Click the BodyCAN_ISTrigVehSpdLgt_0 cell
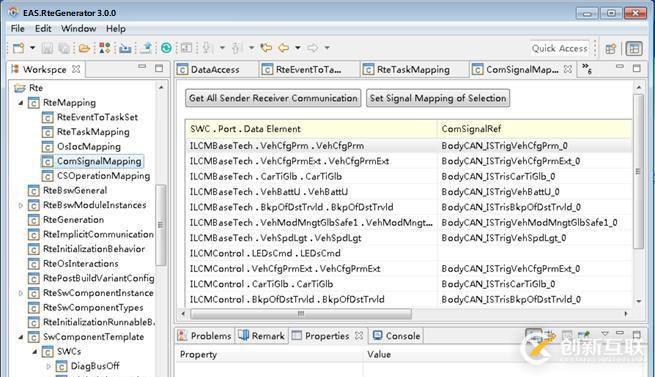This screenshot has height=377, width=655. tap(534, 238)
